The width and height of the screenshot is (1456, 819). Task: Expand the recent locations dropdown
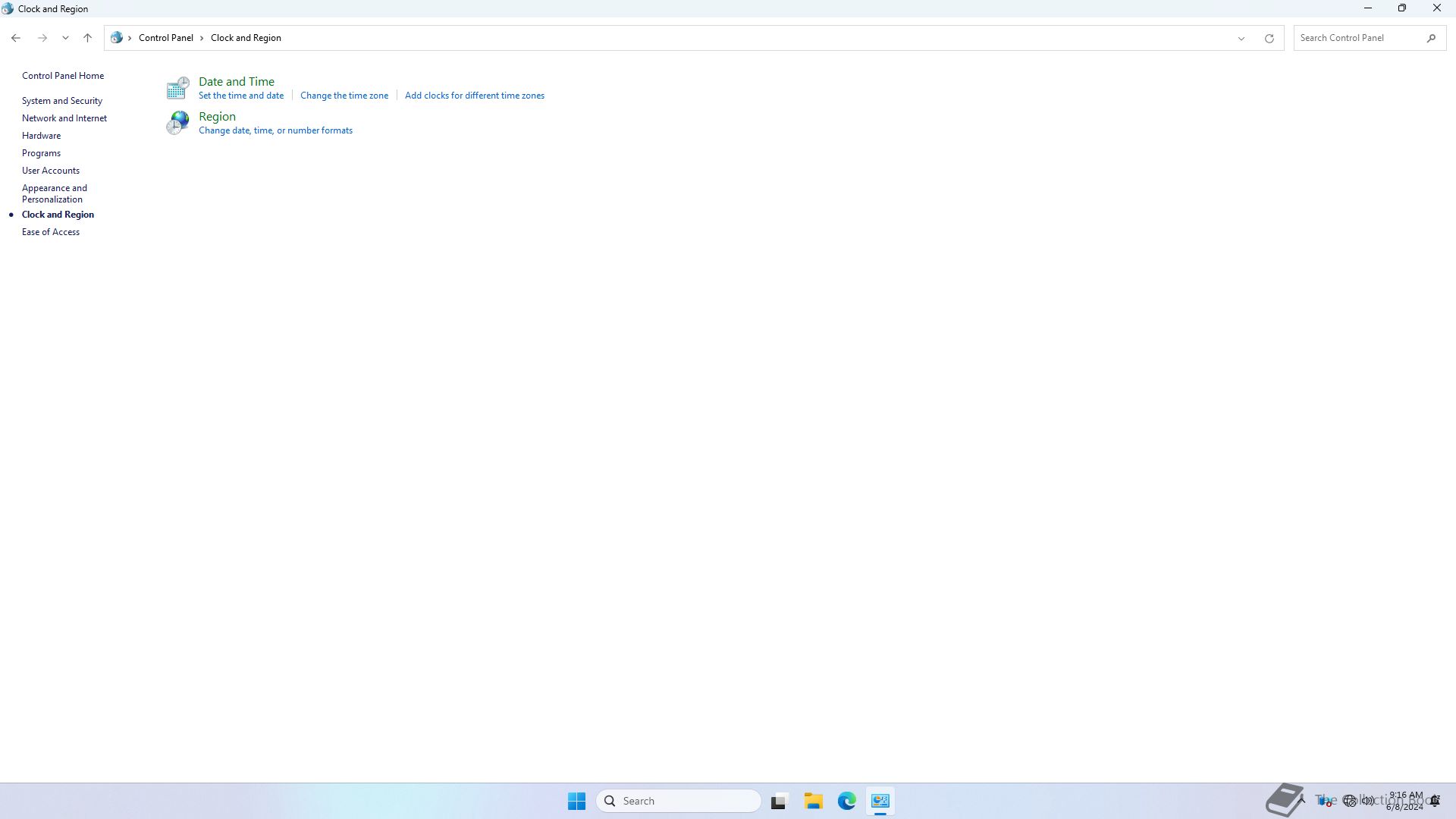65,38
